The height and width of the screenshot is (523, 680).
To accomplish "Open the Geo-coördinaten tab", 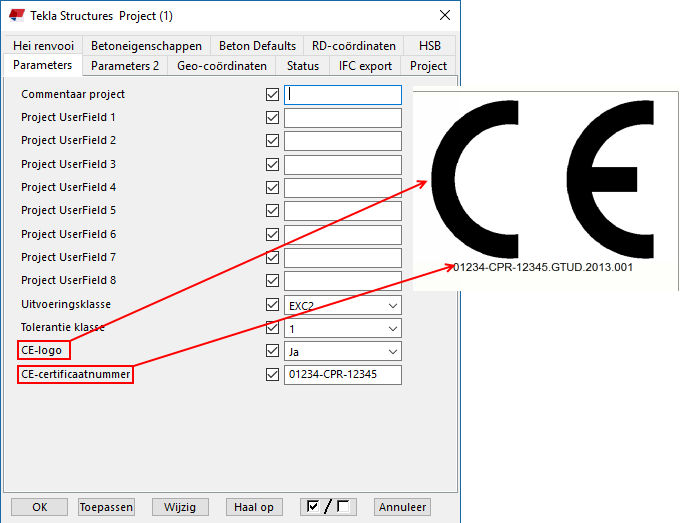I will tap(222, 66).
